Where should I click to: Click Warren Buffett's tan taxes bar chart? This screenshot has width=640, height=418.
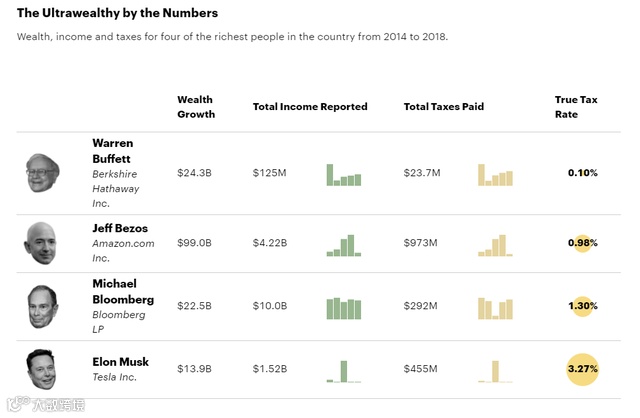495,175
